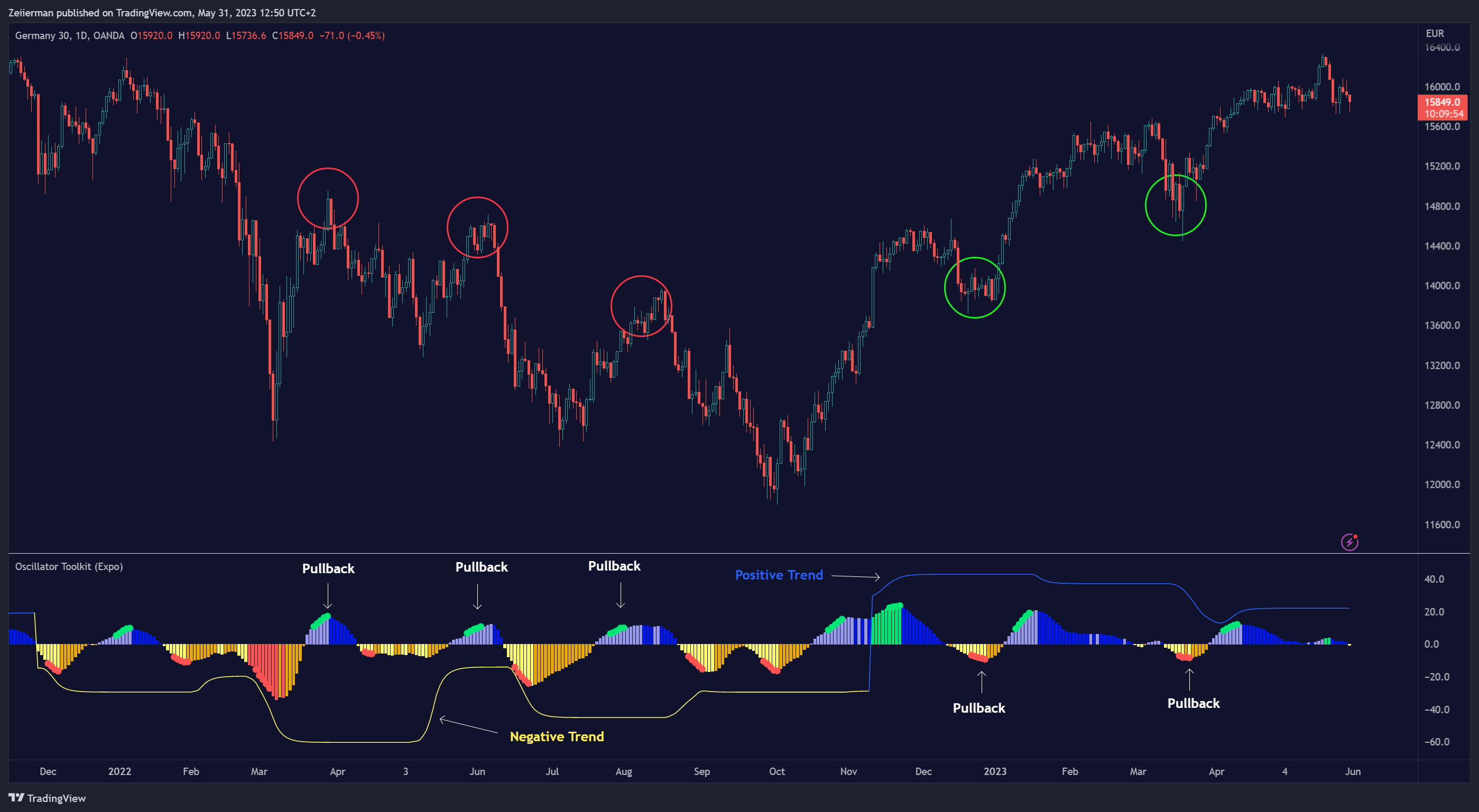Screen dimensions: 1479x812
Task: Click the 10:09:54 countdown timer on price axis
Action: (x=1443, y=114)
